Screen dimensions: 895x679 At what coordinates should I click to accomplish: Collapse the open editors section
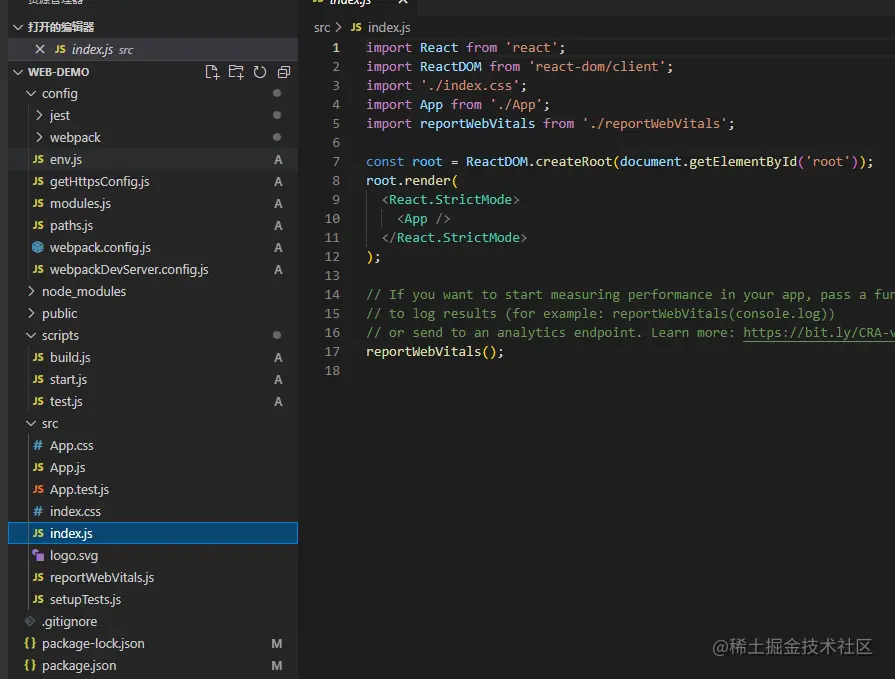[x=18, y=27]
